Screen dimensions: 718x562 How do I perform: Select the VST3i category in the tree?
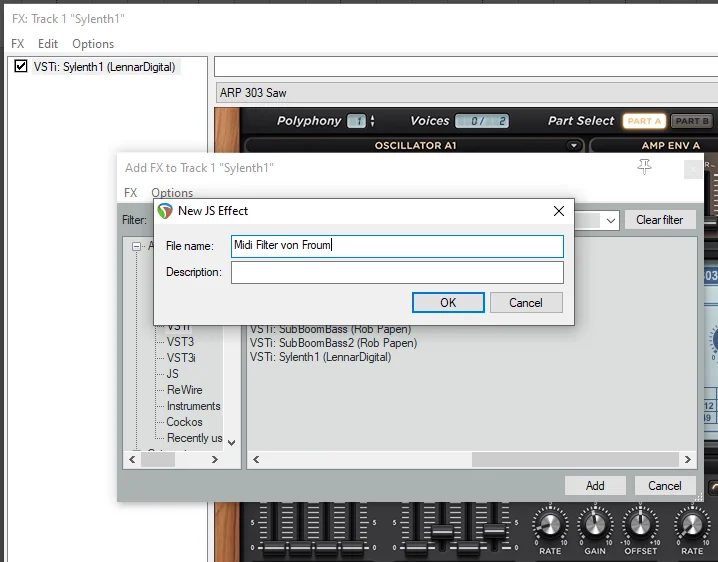[181, 358]
